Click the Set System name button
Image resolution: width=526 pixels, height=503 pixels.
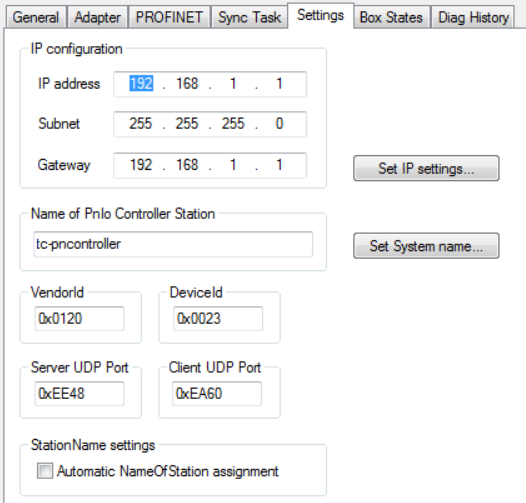(x=426, y=246)
